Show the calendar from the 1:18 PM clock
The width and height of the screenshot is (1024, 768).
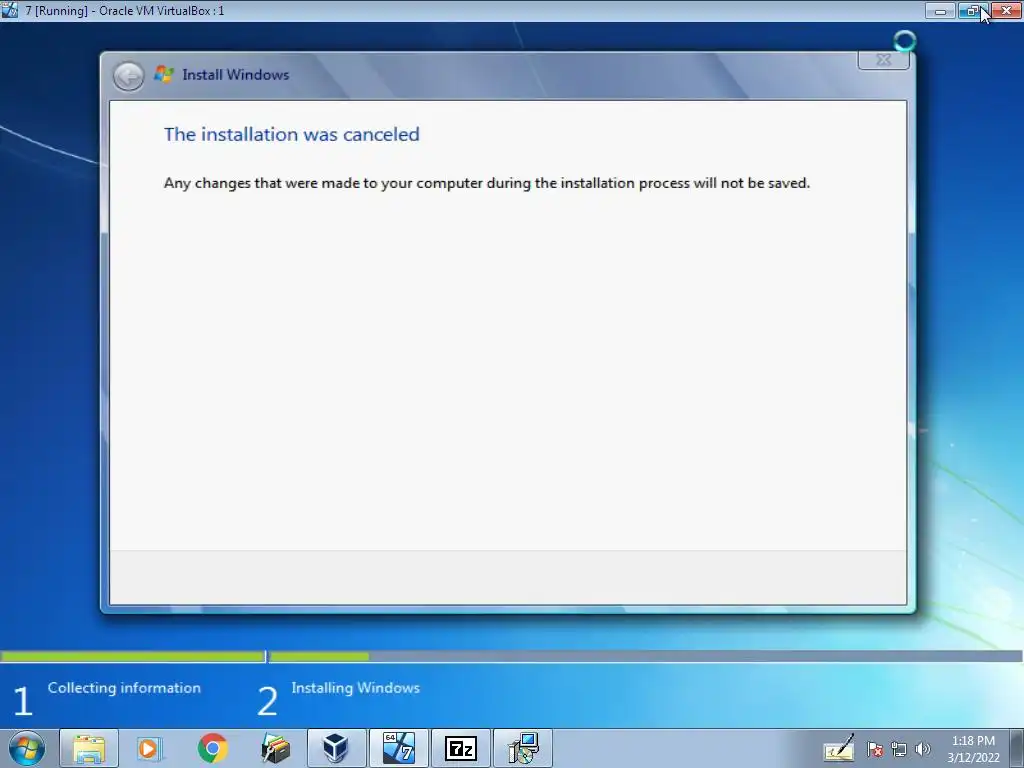point(973,749)
